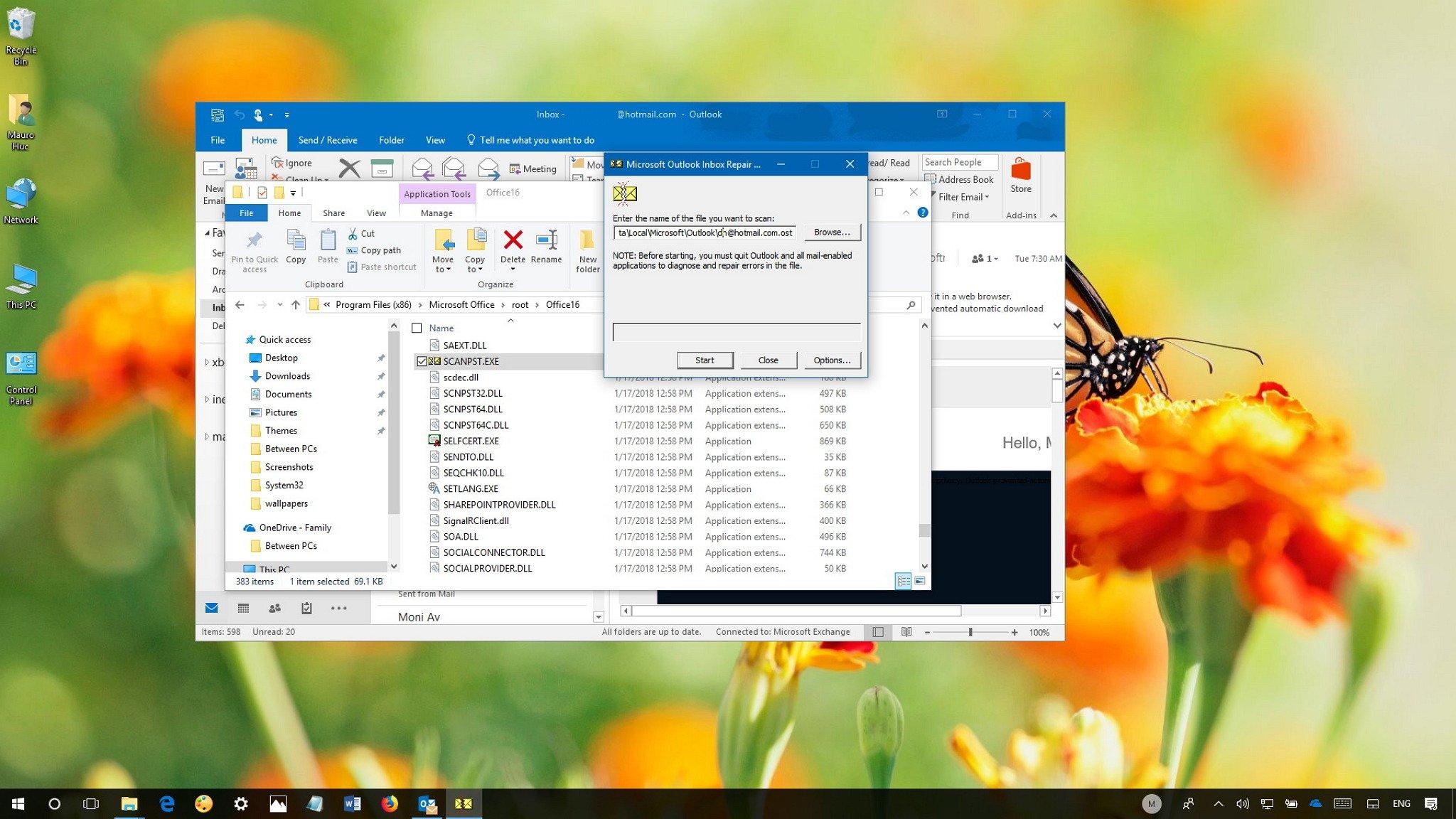Open the People view icon
Screen dimensions: 1456x819
coord(274,608)
